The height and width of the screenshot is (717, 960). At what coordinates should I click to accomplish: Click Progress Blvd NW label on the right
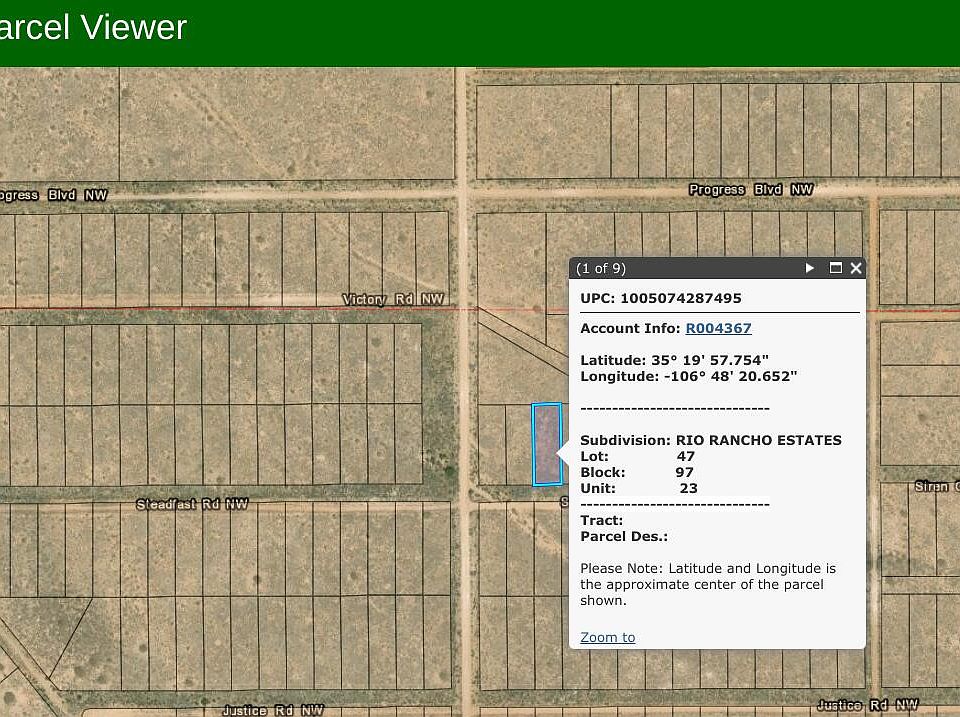pyautogui.click(x=751, y=190)
